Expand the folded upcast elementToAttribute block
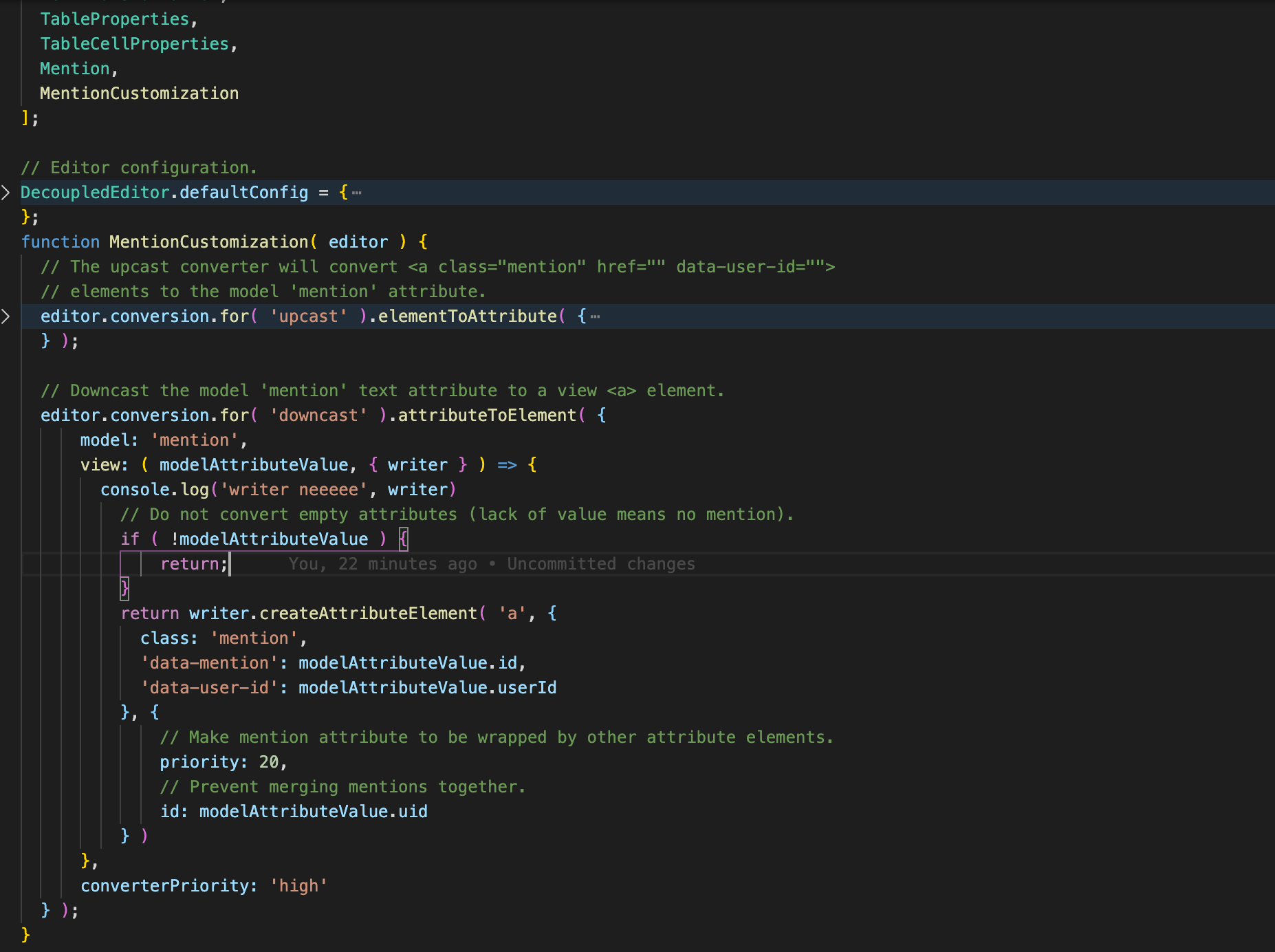This screenshot has height=952, width=1275. pyautogui.click(x=6, y=316)
